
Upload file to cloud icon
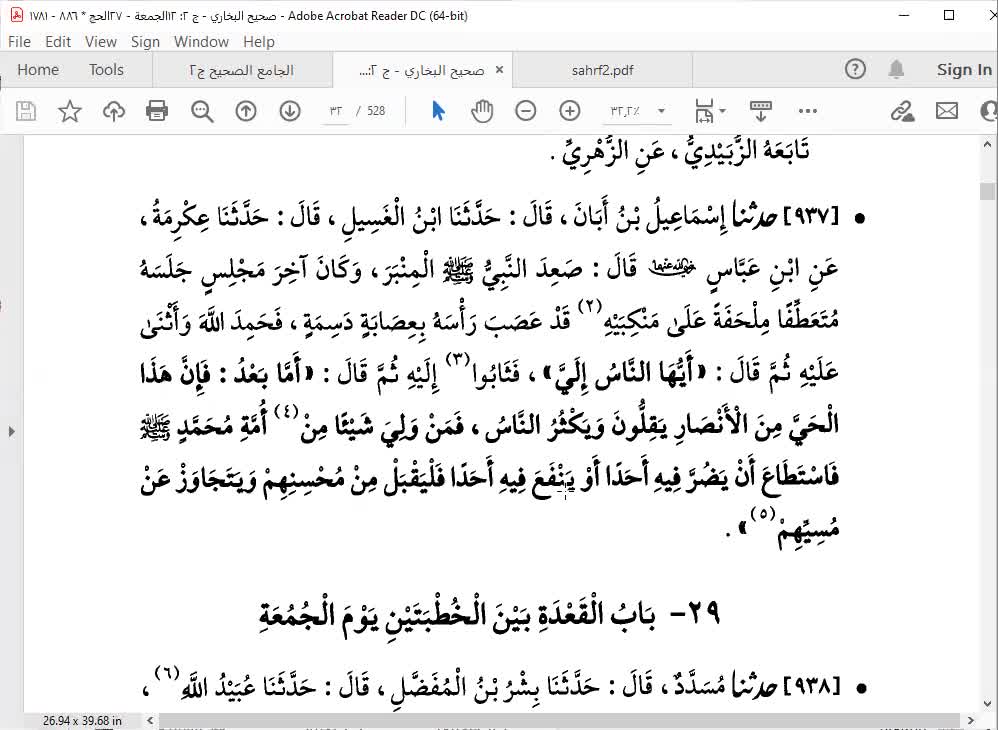pyautogui.click(x=114, y=111)
